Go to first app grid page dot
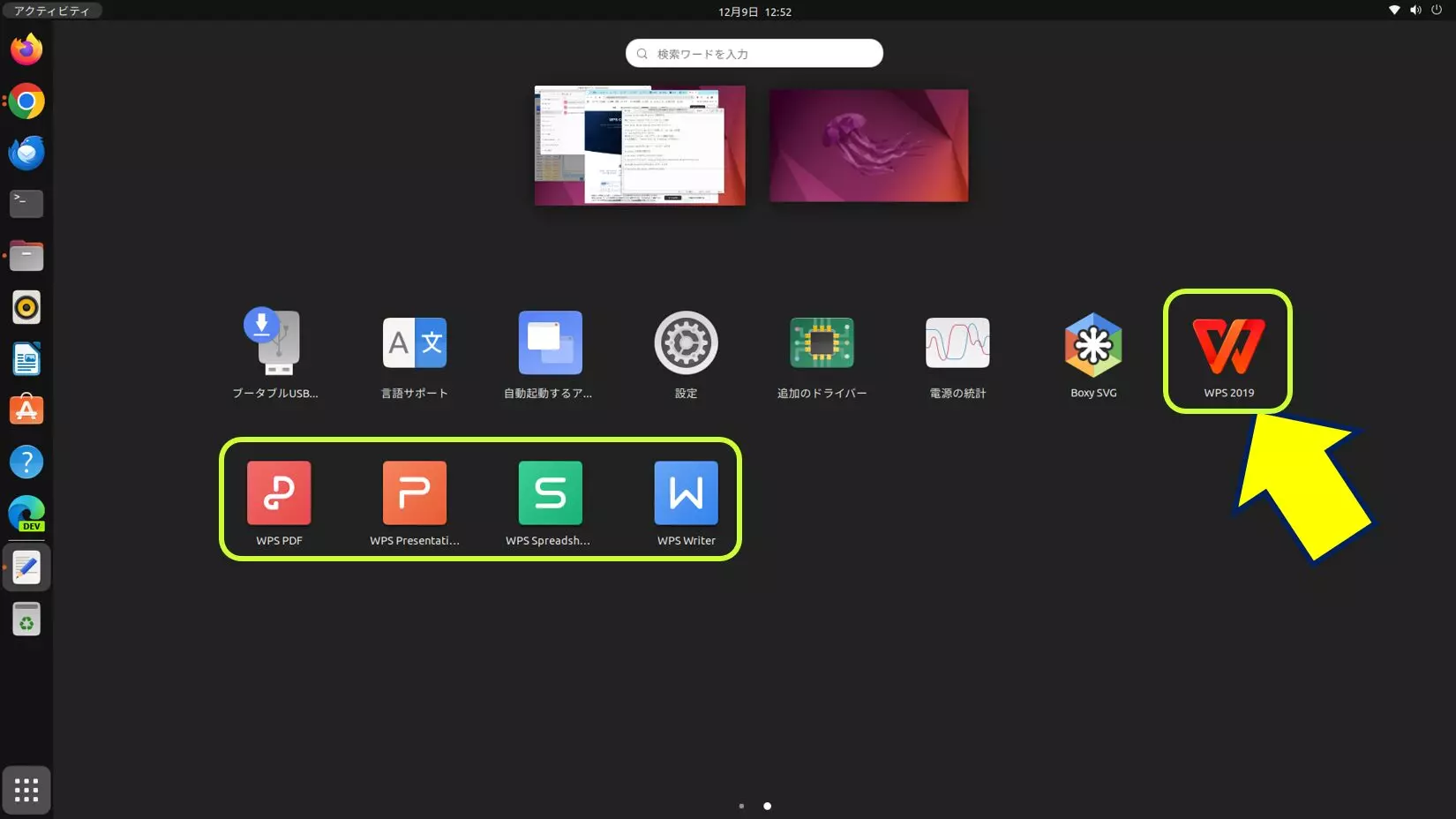1456x819 pixels. pyautogui.click(x=741, y=806)
